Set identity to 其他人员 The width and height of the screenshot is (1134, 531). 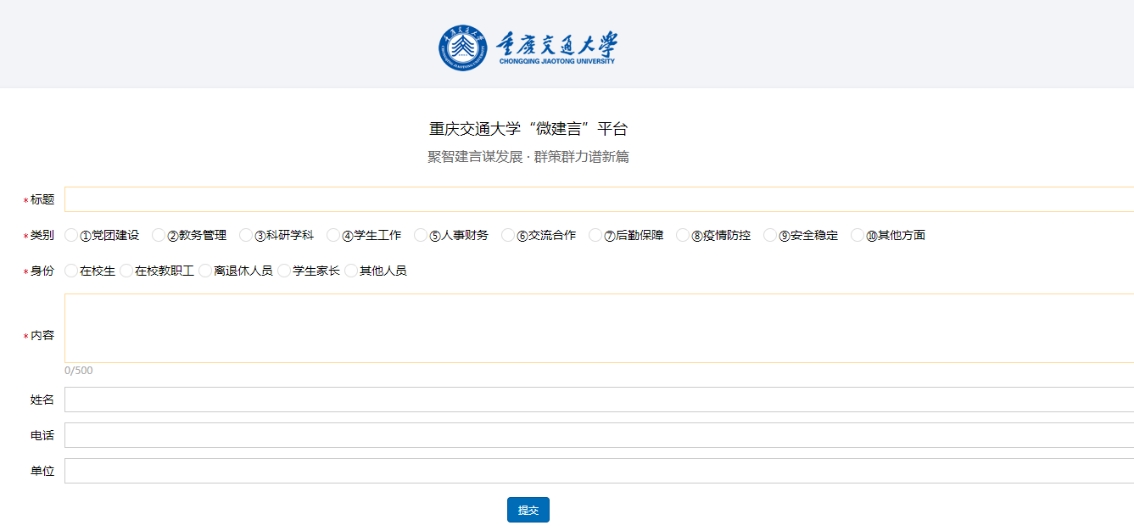351,271
